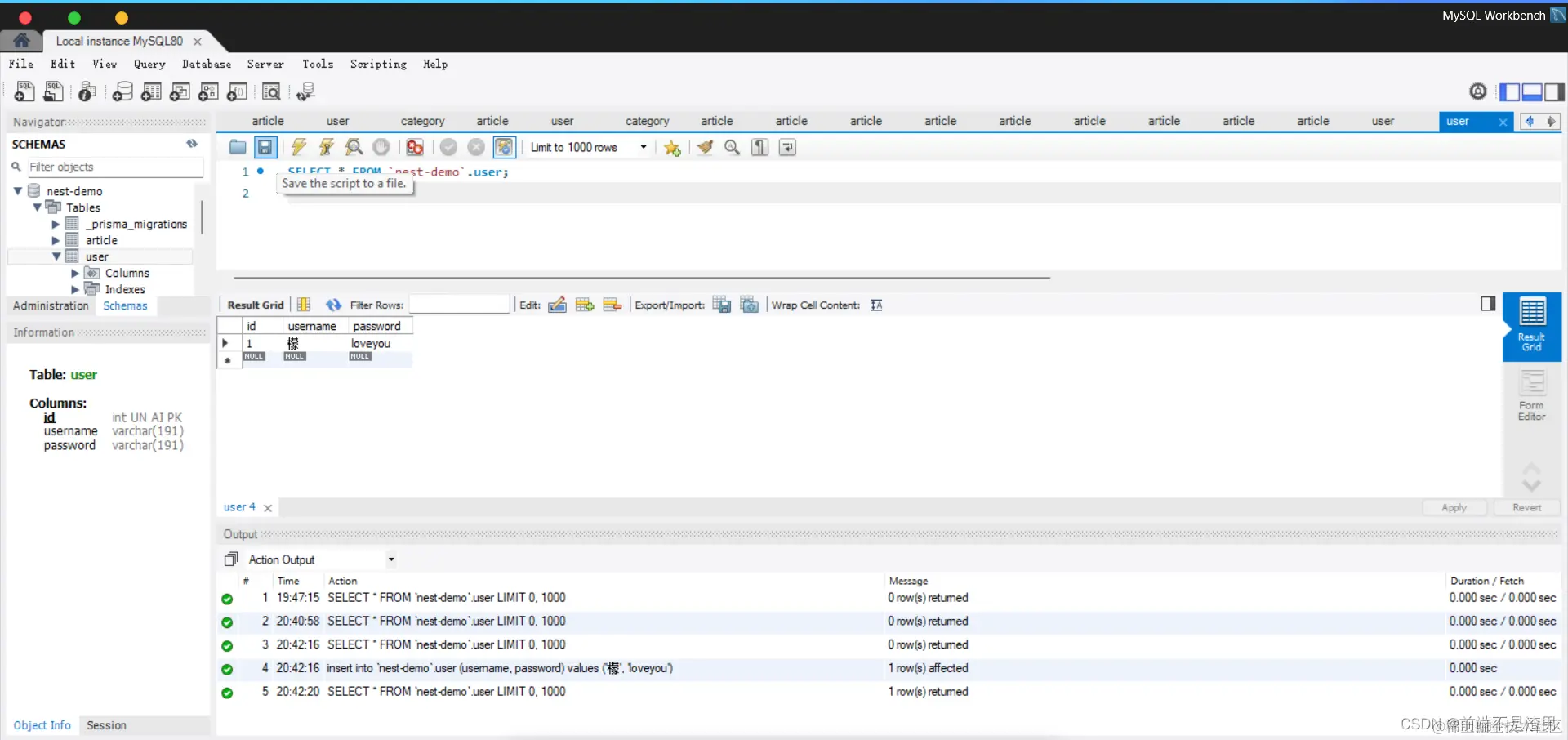Search table data using toolbar icon
The width and height of the screenshot is (1568, 740).
click(271, 91)
